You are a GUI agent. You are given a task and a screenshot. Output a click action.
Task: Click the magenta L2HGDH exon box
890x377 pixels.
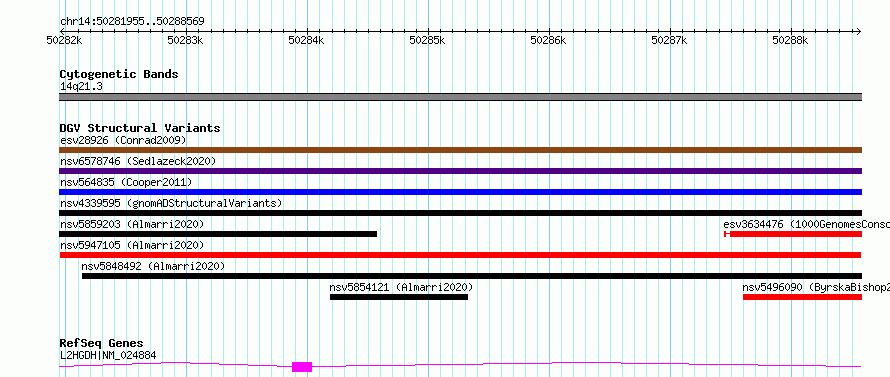pos(302,367)
